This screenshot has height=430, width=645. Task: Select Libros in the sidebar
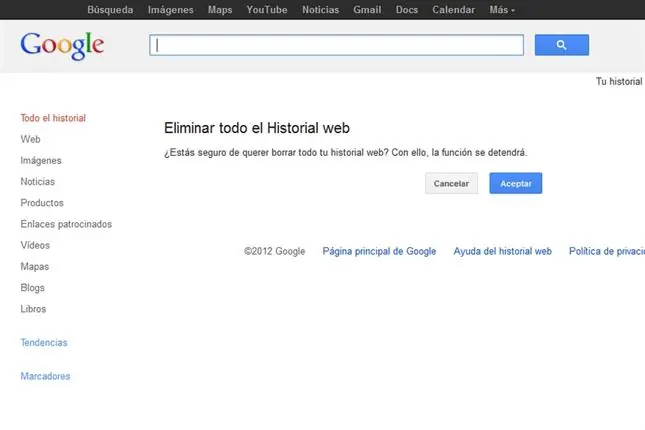pyautogui.click(x=33, y=309)
